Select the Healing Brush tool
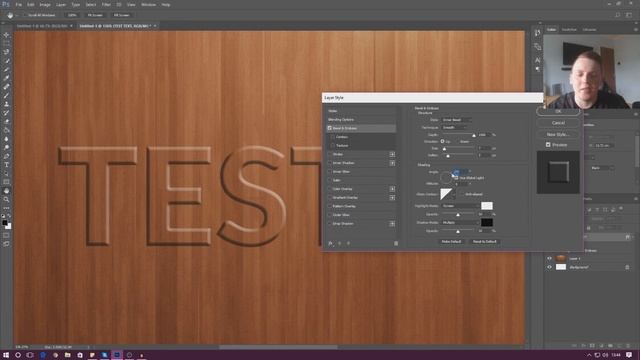 [x=7, y=87]
